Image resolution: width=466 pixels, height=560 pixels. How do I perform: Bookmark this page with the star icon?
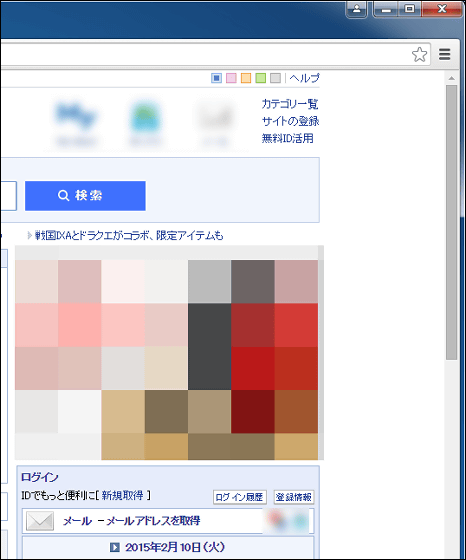(419, 55)
